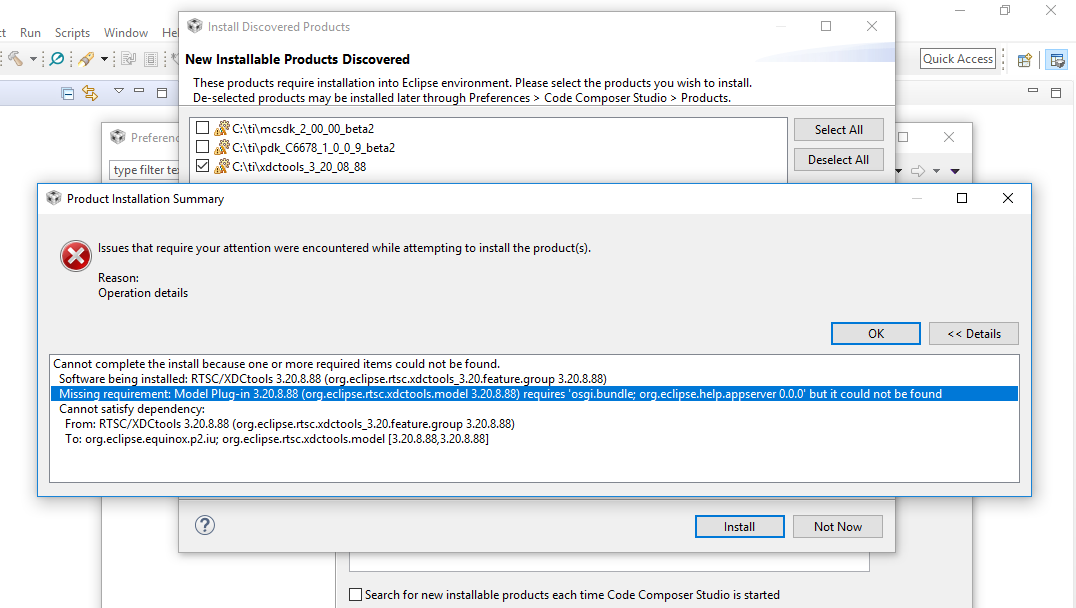Select 'Missing requirement: Model Plug-in' detail line
Image resolution: width=1076 pixels, height=608 pixels.
pos(534,394)
